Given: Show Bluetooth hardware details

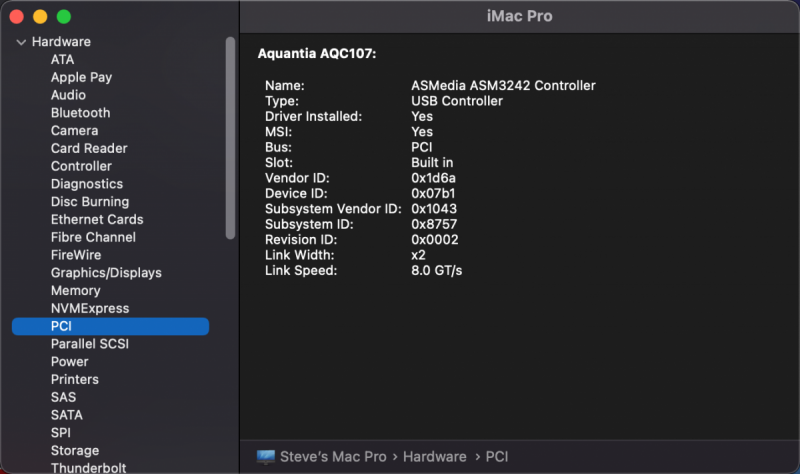Looking at the screenshot, I should click(x=80, y=113).
